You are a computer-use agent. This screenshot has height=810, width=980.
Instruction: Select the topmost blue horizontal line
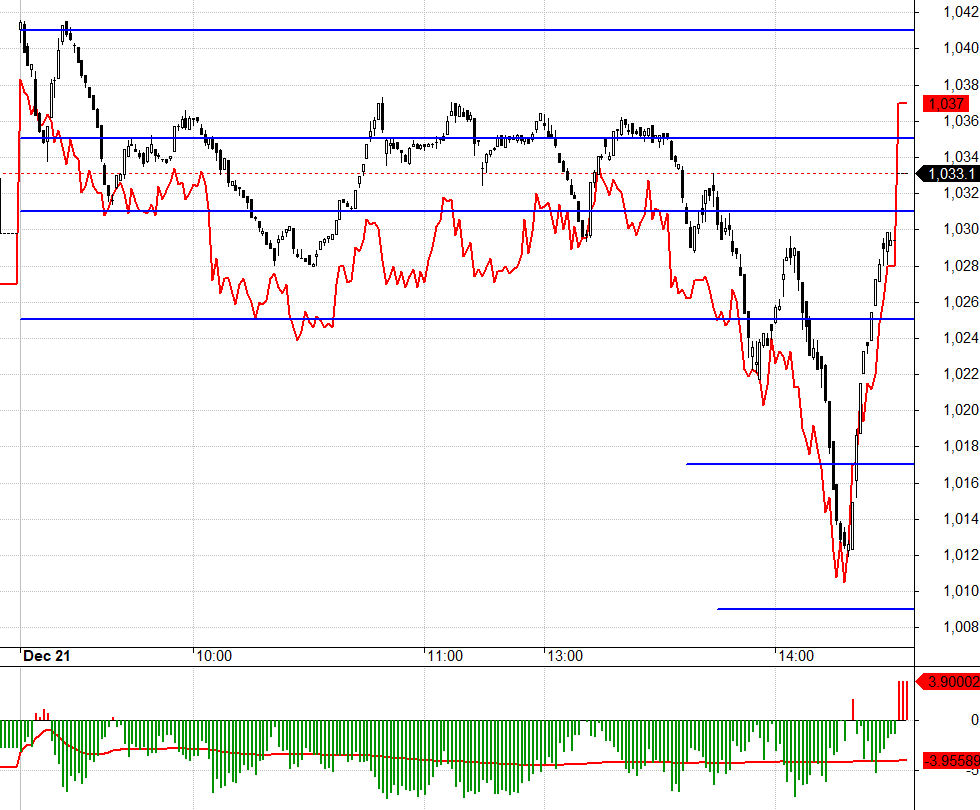[467, 30]
